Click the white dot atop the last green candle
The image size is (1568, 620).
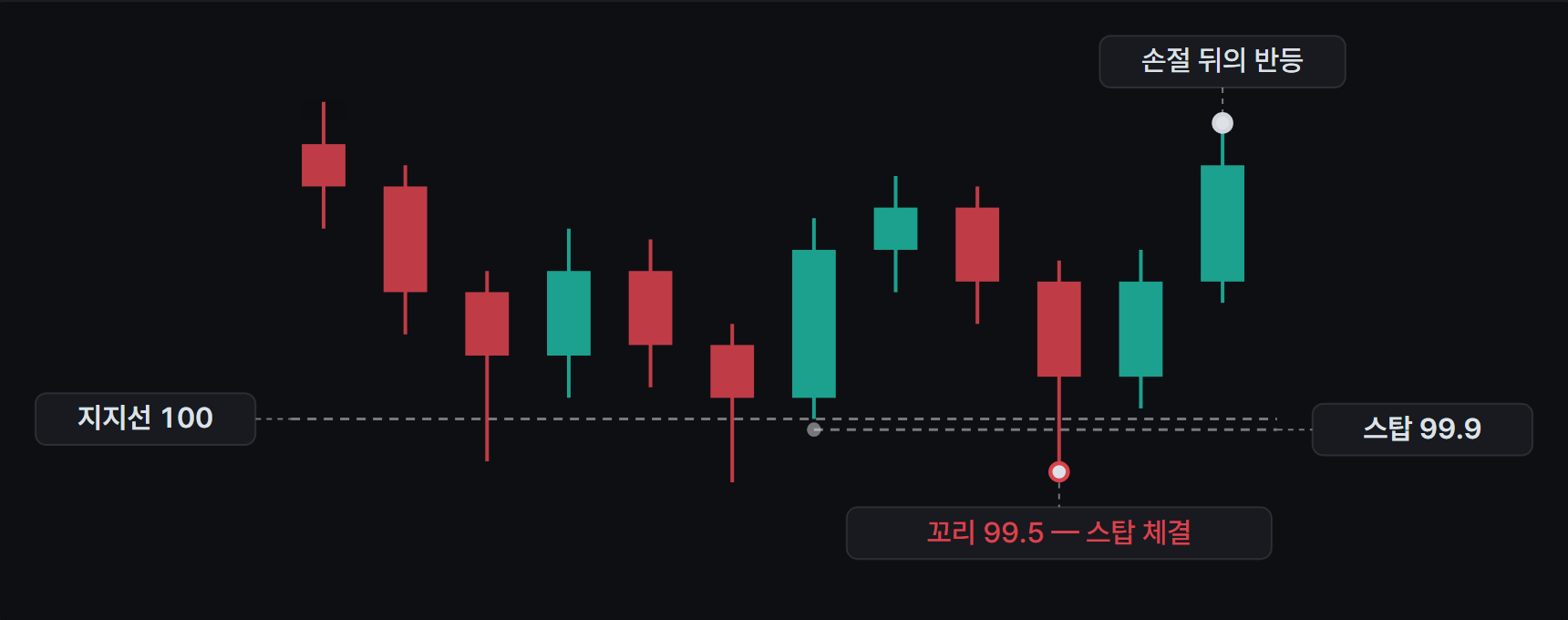[x=1222, y=123]
